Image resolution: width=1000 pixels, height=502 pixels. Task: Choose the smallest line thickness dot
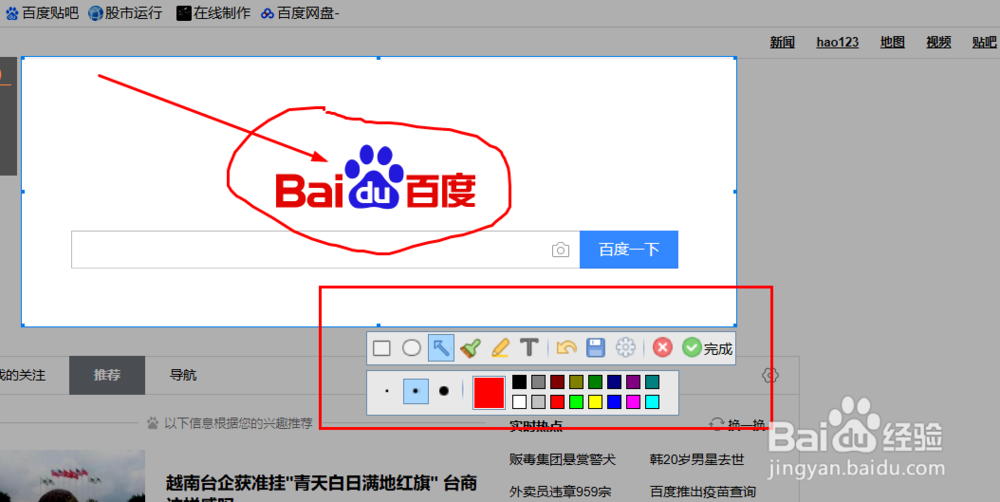point(387,391)
